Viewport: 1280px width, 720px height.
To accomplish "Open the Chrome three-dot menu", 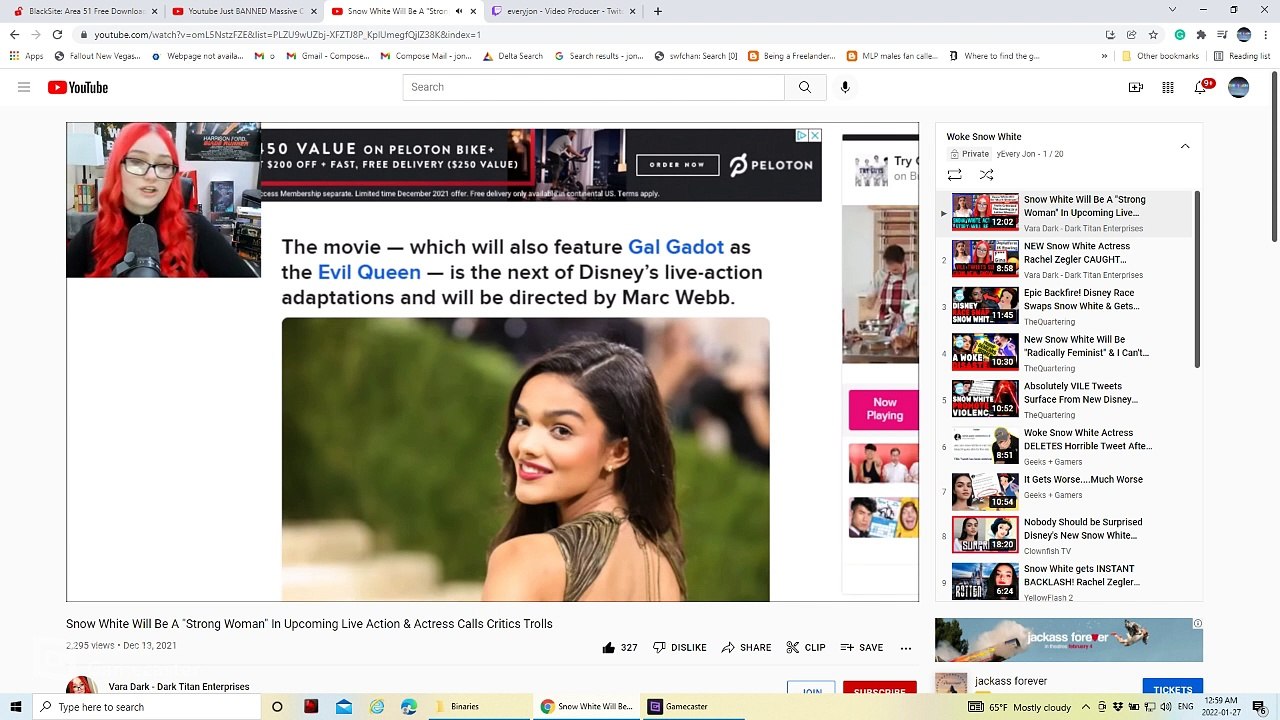I will point(1265,34).
